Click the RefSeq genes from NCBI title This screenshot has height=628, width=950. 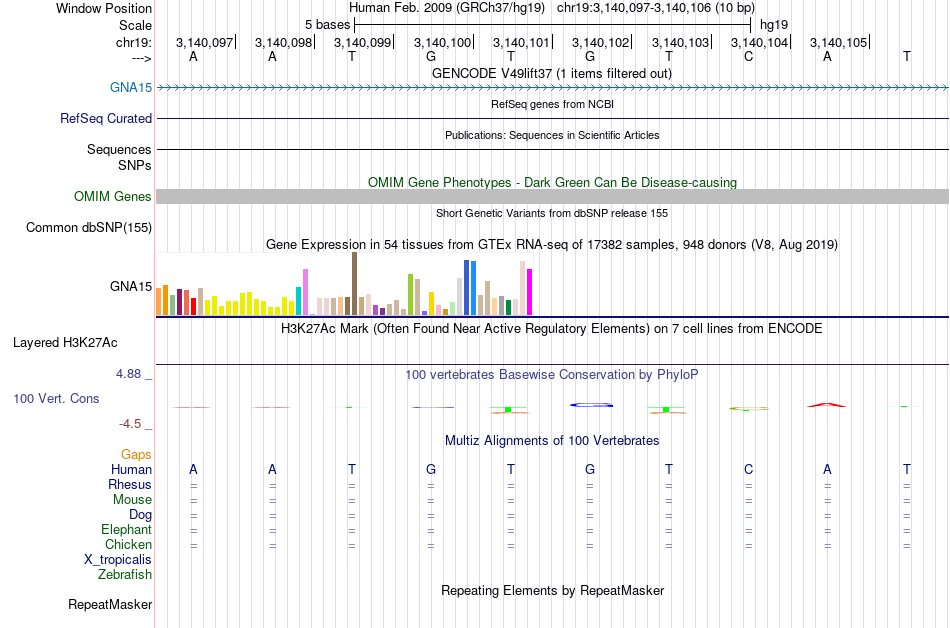[553, 104]
